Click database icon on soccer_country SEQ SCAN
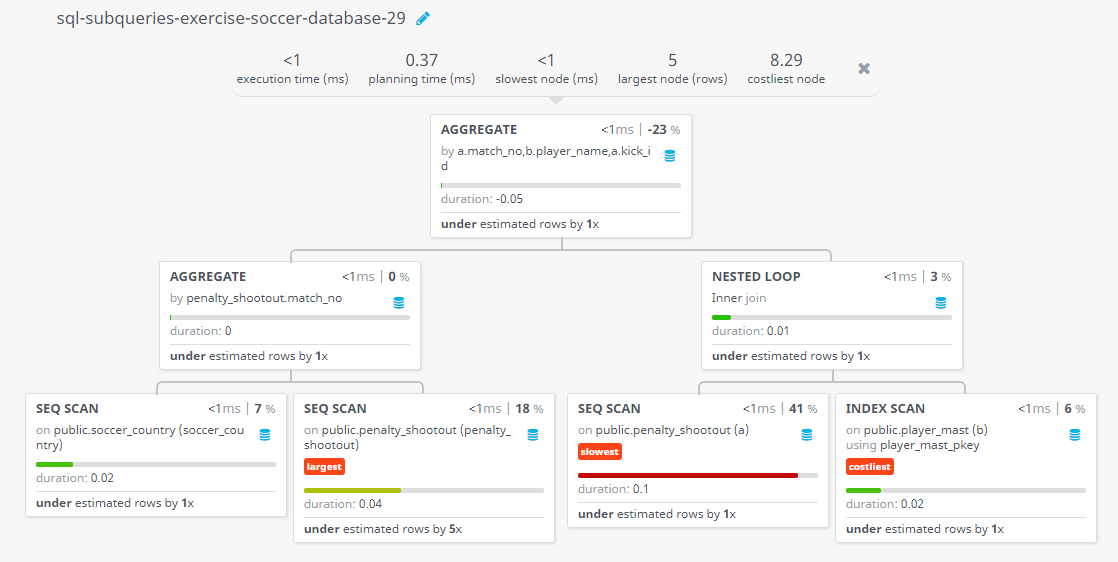Viewport: 1118px width, 562px height. click(265, 435)
